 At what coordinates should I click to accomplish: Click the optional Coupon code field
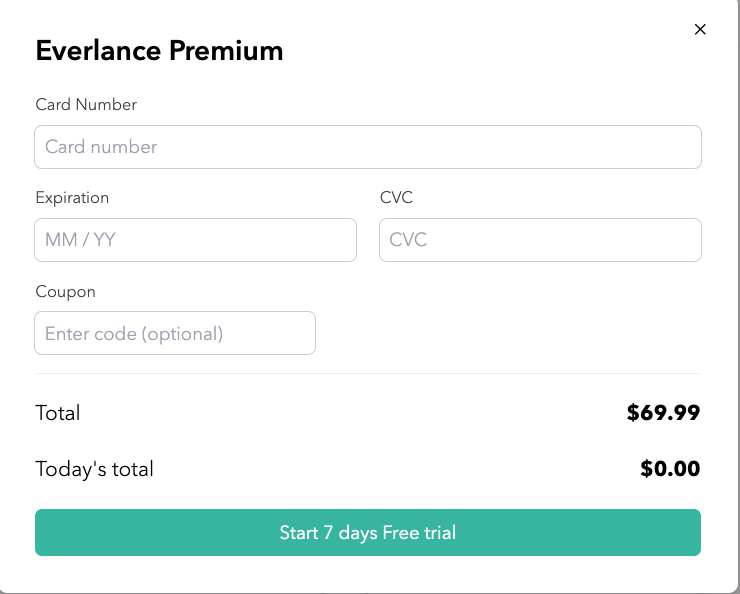(175, 333)
